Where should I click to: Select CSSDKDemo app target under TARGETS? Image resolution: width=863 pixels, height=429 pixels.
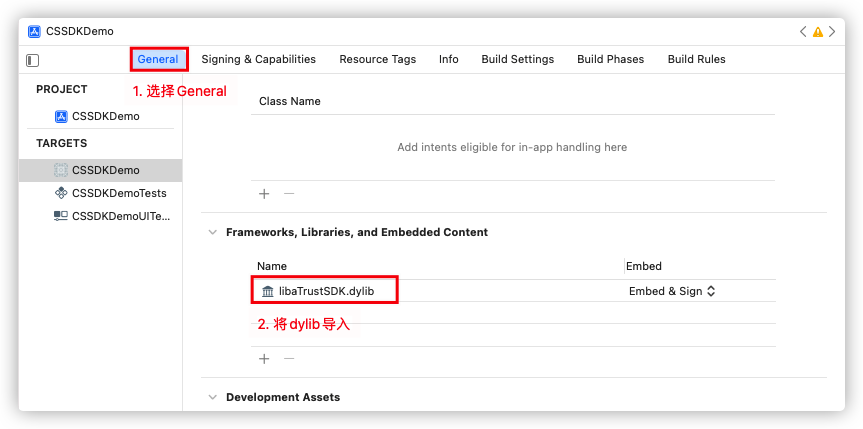105,170
